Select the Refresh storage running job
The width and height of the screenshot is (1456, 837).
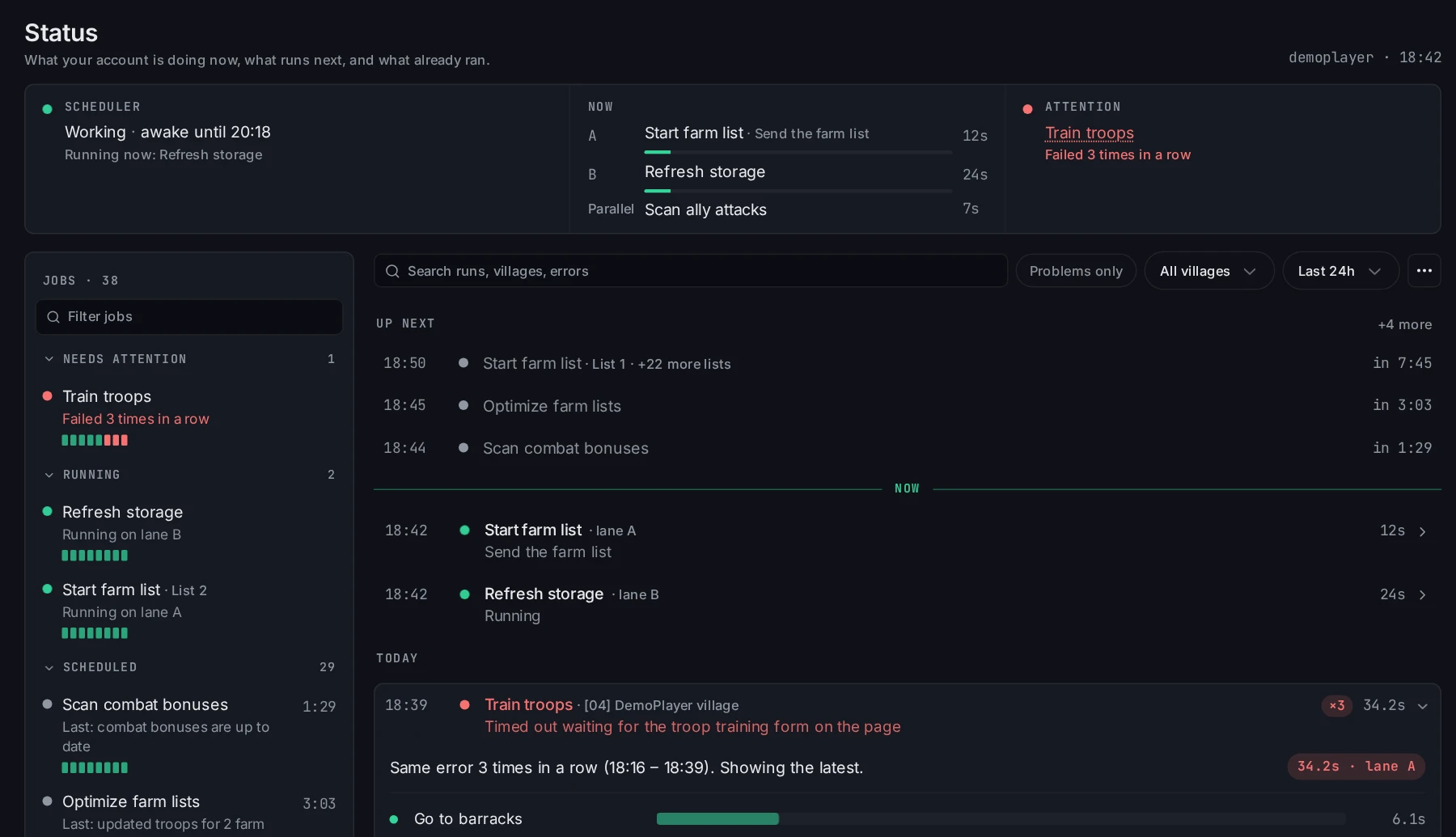click(189, 533)
